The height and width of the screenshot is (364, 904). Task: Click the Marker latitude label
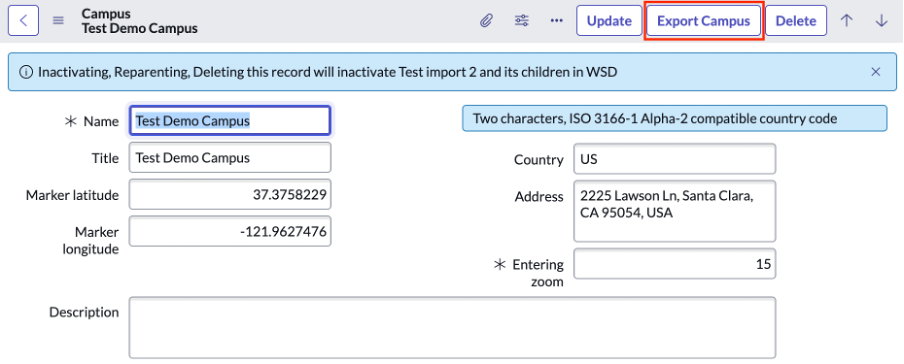tap(72, 195)
